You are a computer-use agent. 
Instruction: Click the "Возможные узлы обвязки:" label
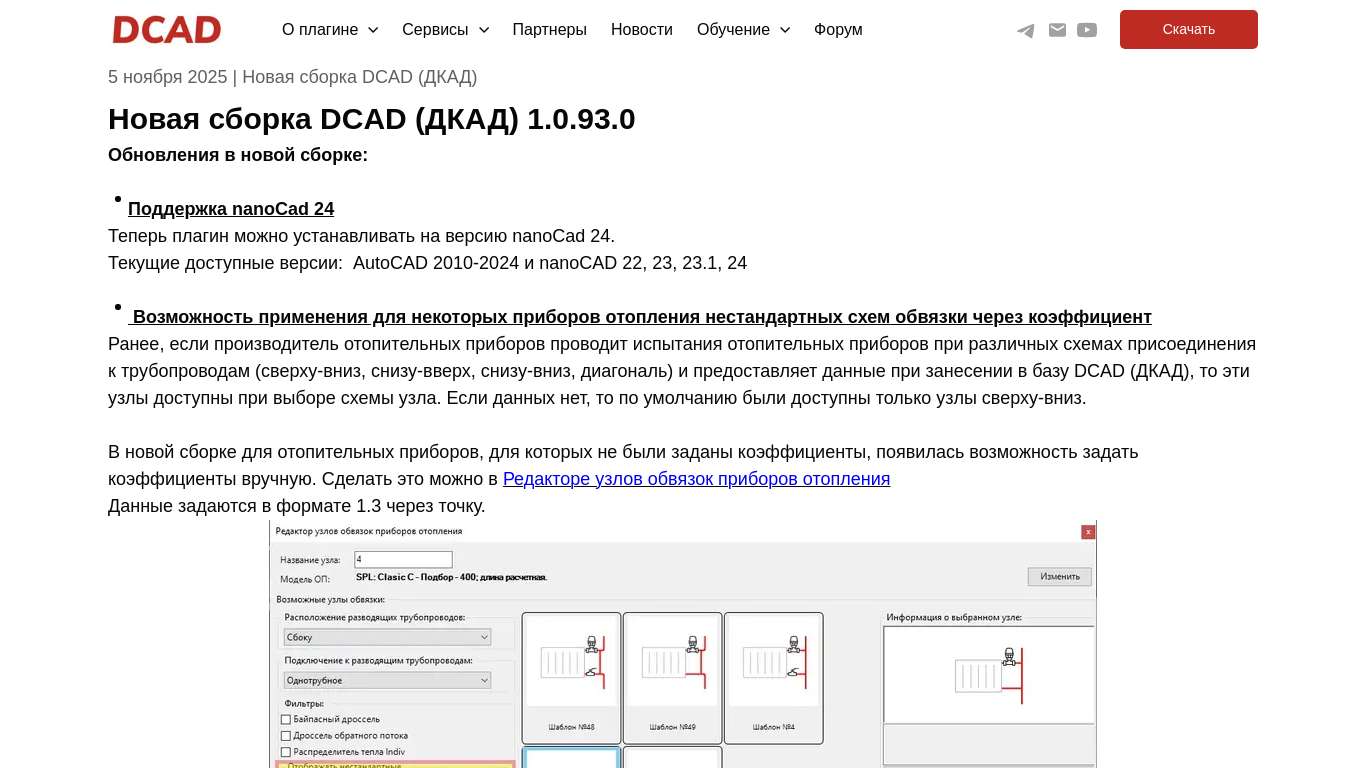[330, 600]
